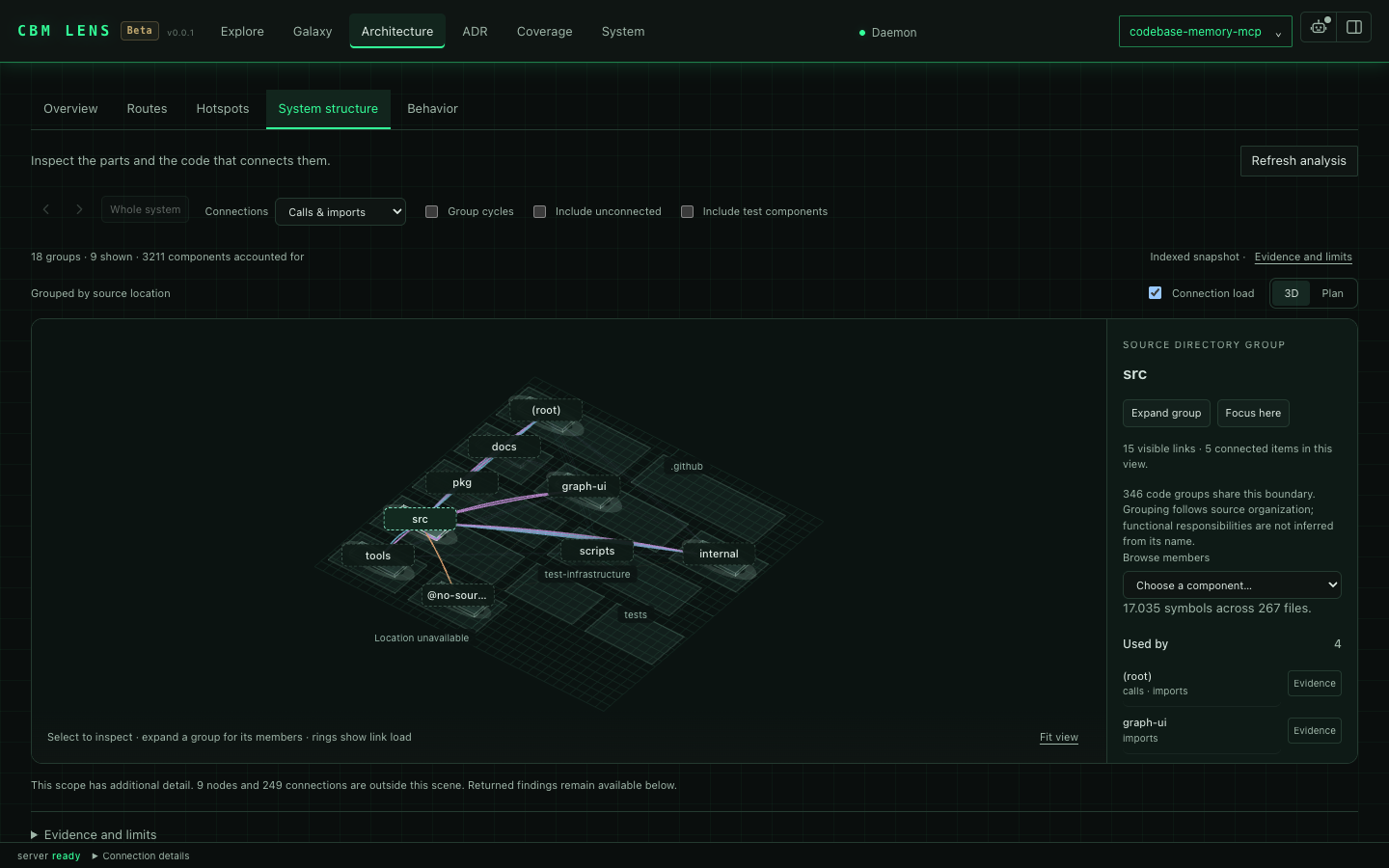This screenshot has height=868, width=1389.
Task: Show Evidence for the (root) usage
Action: (1315, 684)
